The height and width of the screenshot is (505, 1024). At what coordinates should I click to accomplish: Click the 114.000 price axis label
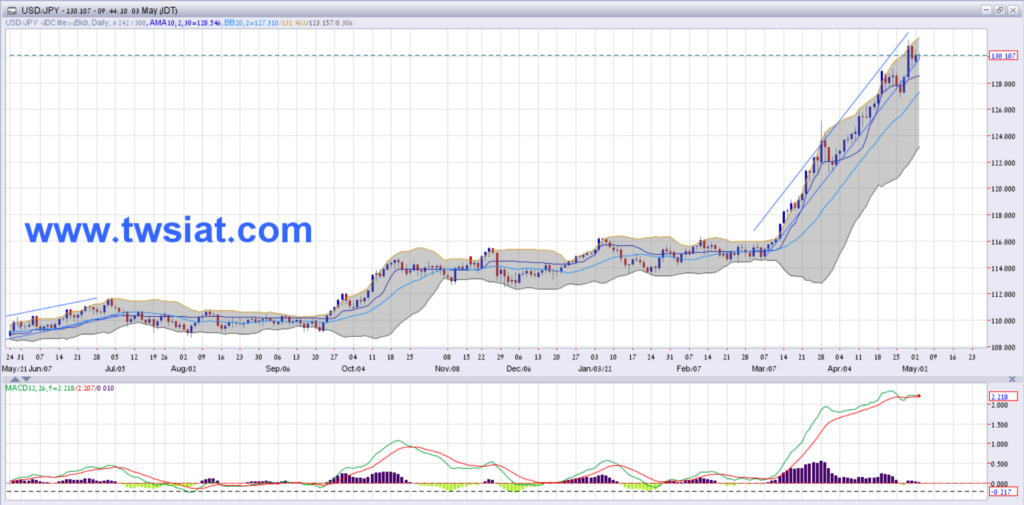(x=1004, y=269)
